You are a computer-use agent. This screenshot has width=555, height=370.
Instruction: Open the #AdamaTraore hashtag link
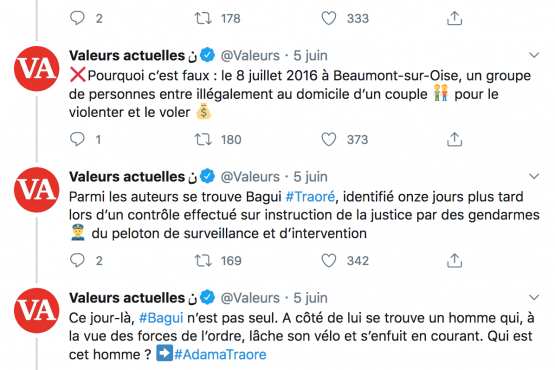(x=220, y=354)
